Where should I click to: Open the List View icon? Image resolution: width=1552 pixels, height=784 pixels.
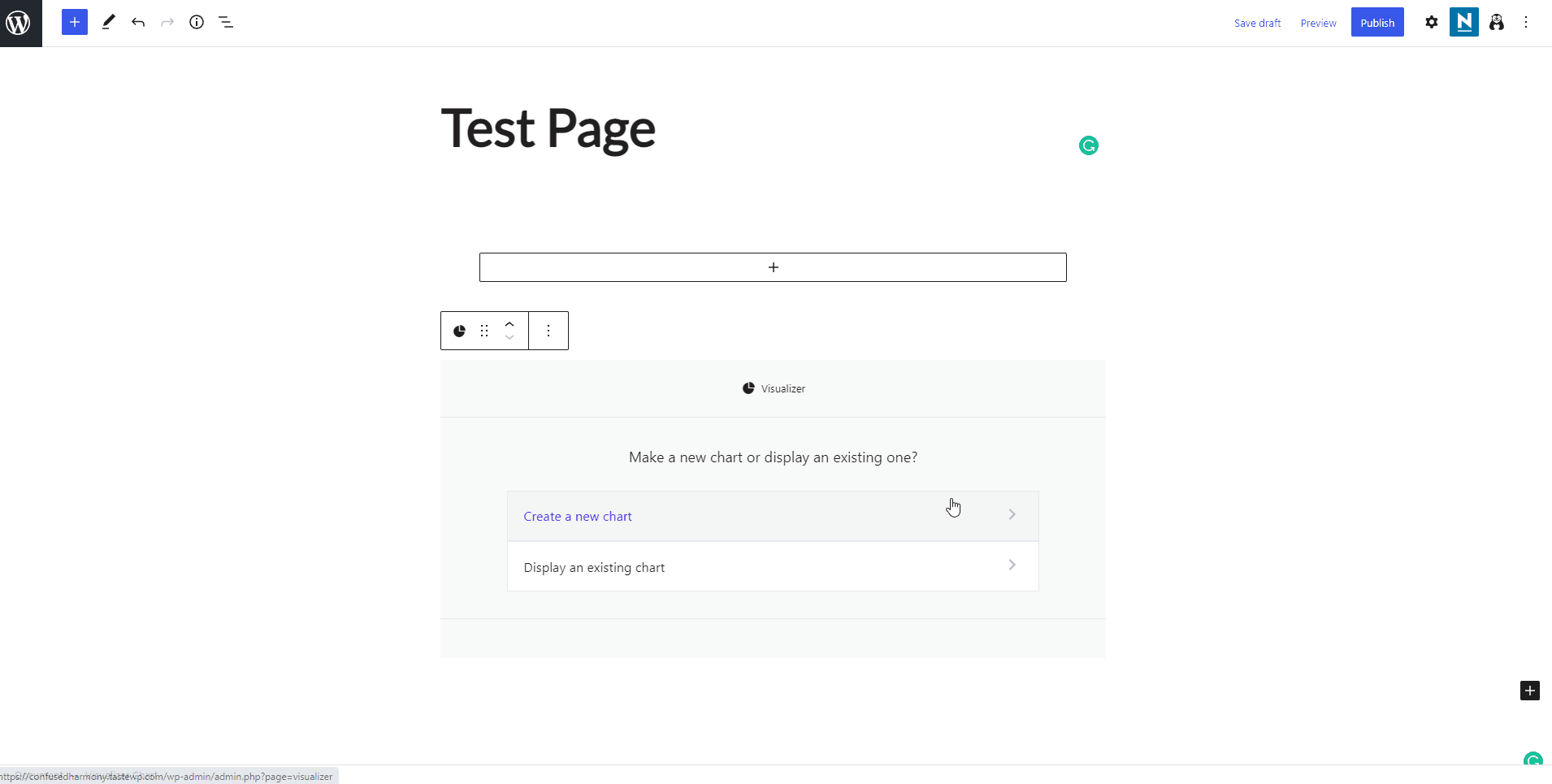pyautogui.click(x=226, y=23)
